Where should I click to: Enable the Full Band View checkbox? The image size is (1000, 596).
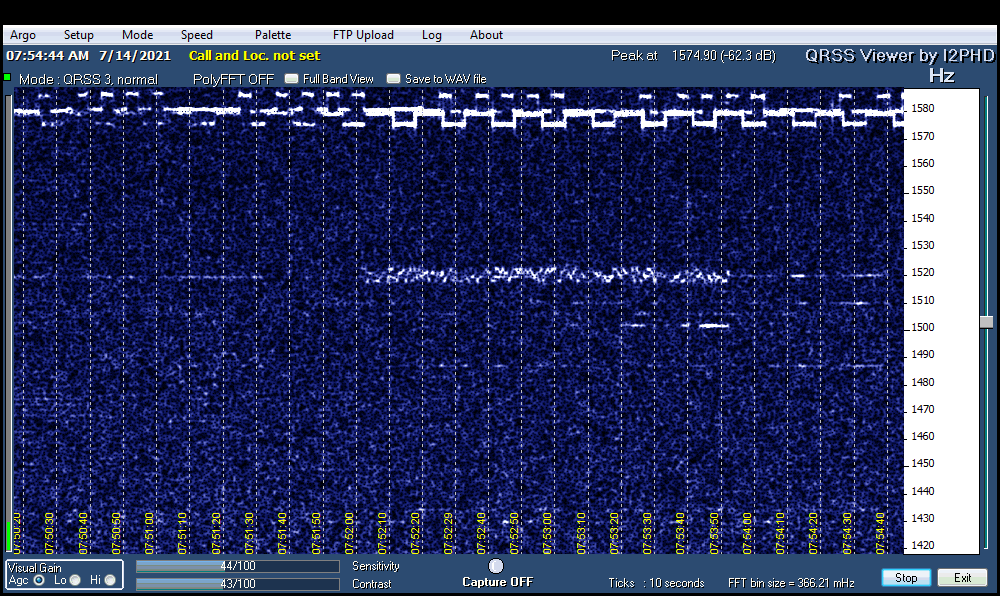[x=292, y=79]
